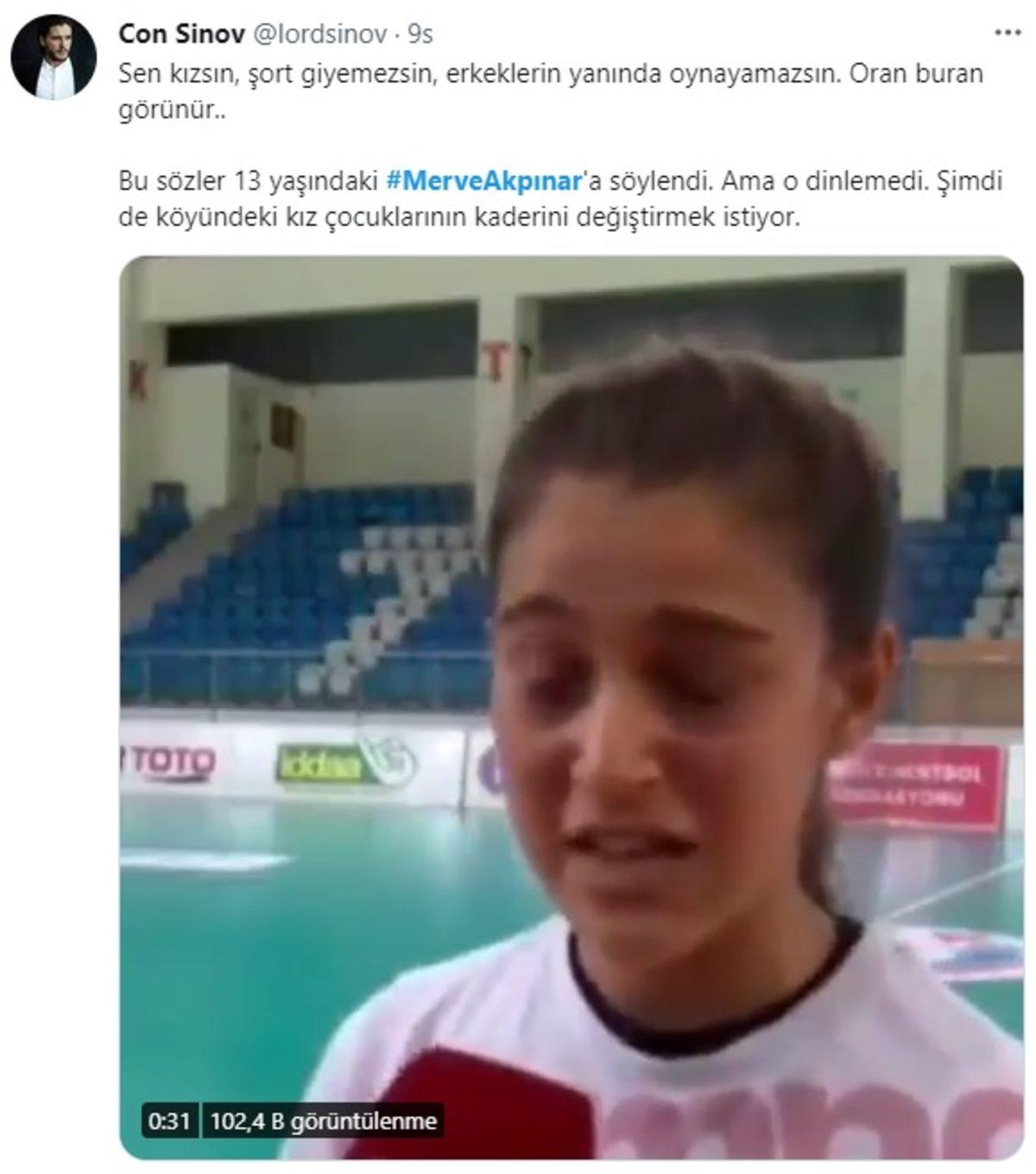
Task: Click the word 'görünür..' in tweet
Action: 172,112
